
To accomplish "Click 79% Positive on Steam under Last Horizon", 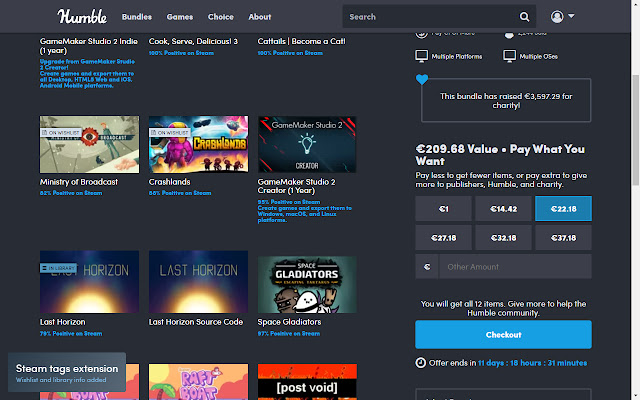I will tap(71, 333).
